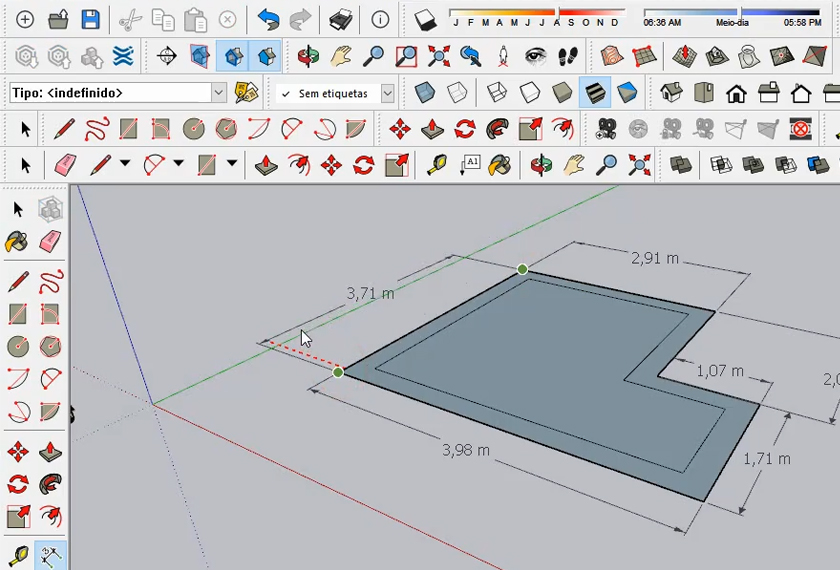Click the Model Info button

point(380,19)
